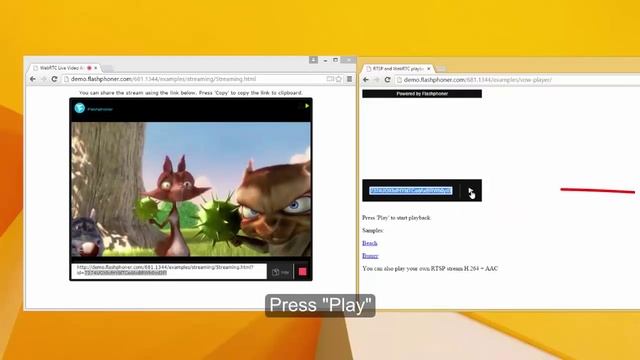Click the 'You can share the stream' instruction text

[x=191, y=93]
